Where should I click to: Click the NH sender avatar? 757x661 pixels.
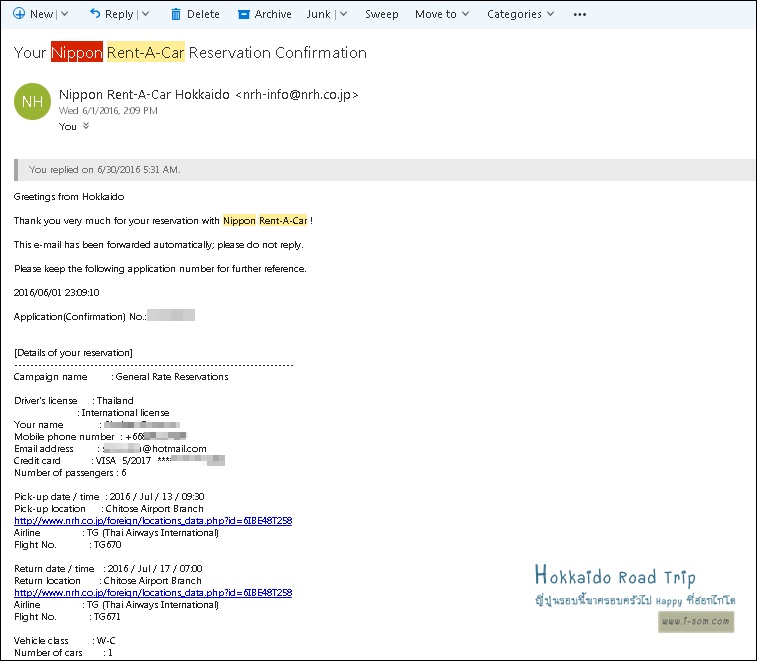pos(32,101)
